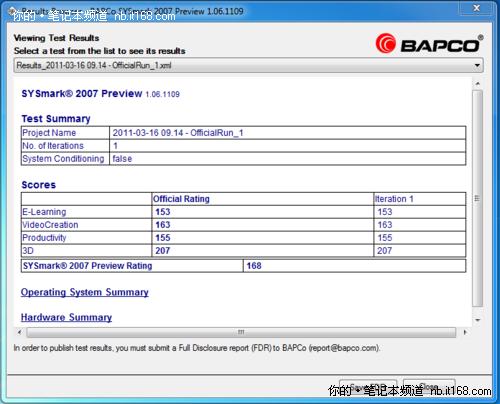The width and height of the screenshot is (500, 404).
Task: Click the horizontal scrollbar left arrow
Action: tap(19, 332)
